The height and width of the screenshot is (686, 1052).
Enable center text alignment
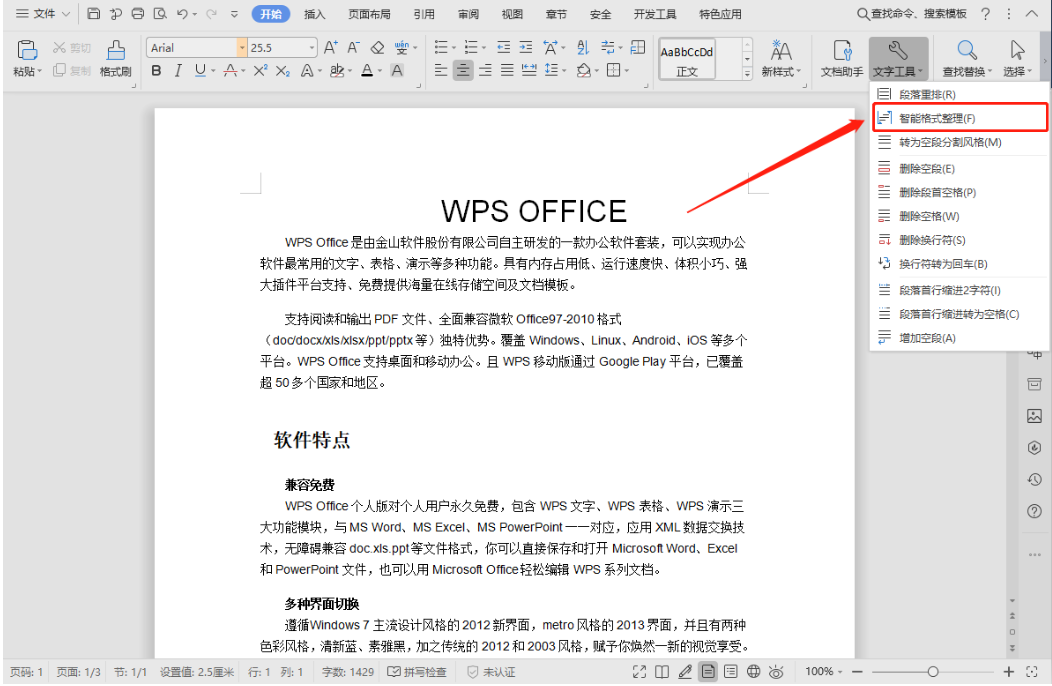point(463,71)
